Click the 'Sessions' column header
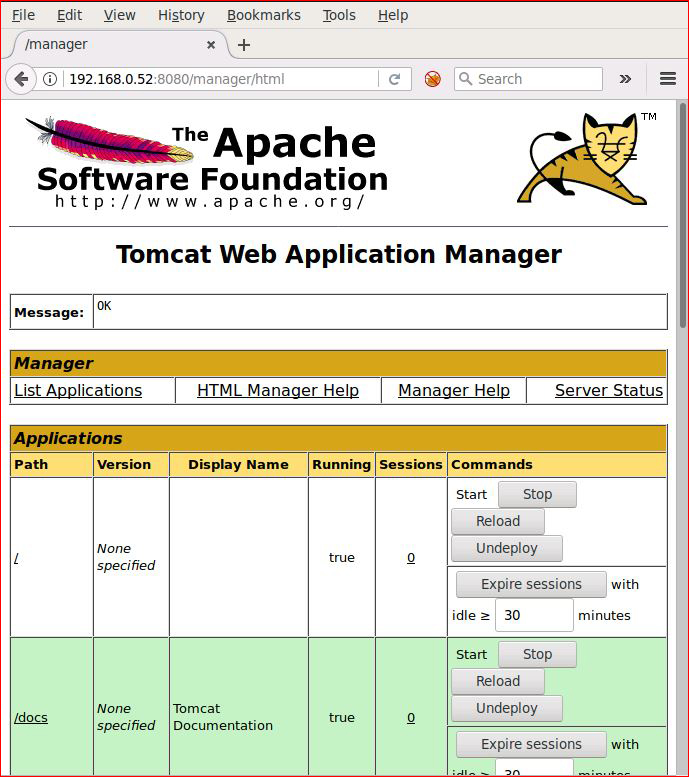Screen dimensions: 689x777 410,464
